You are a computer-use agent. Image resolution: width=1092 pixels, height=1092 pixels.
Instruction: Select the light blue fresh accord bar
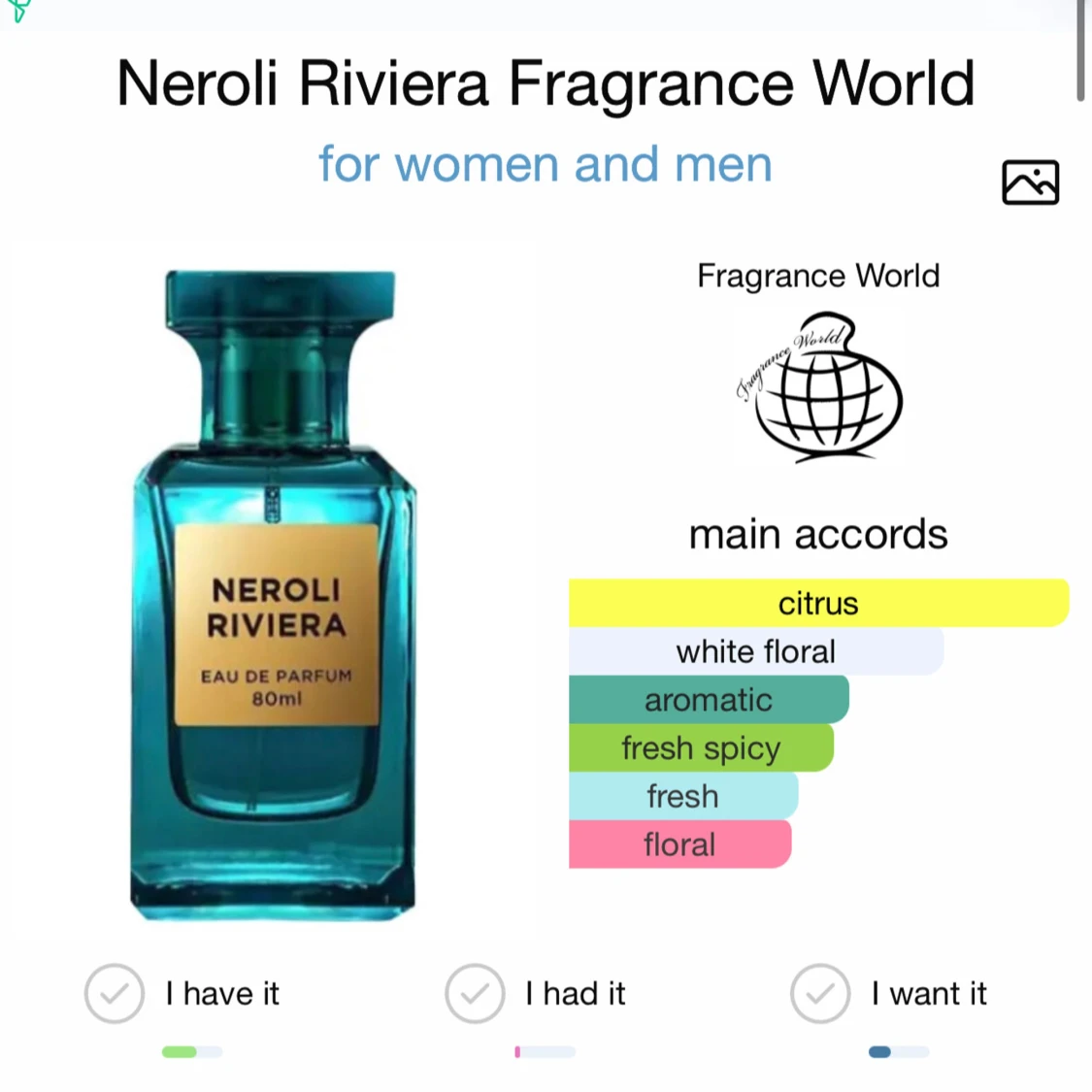pyautogui.click(x=683, y=796)
